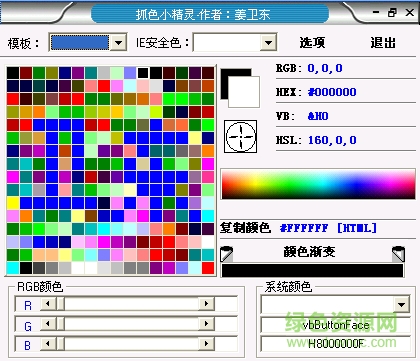Click the R slider right arrow
420x361 pixels.
[206, 304]
